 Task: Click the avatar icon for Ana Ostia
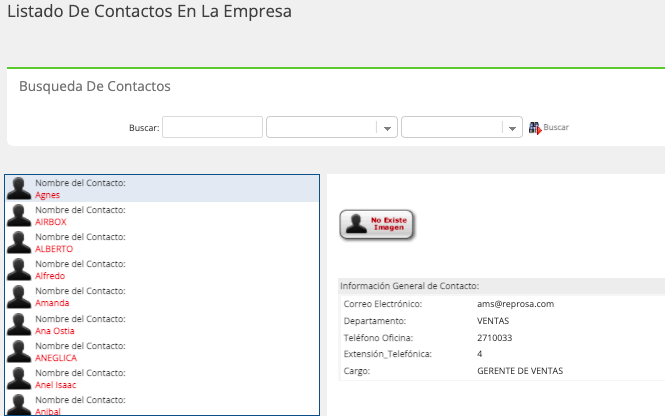[19, 324]
